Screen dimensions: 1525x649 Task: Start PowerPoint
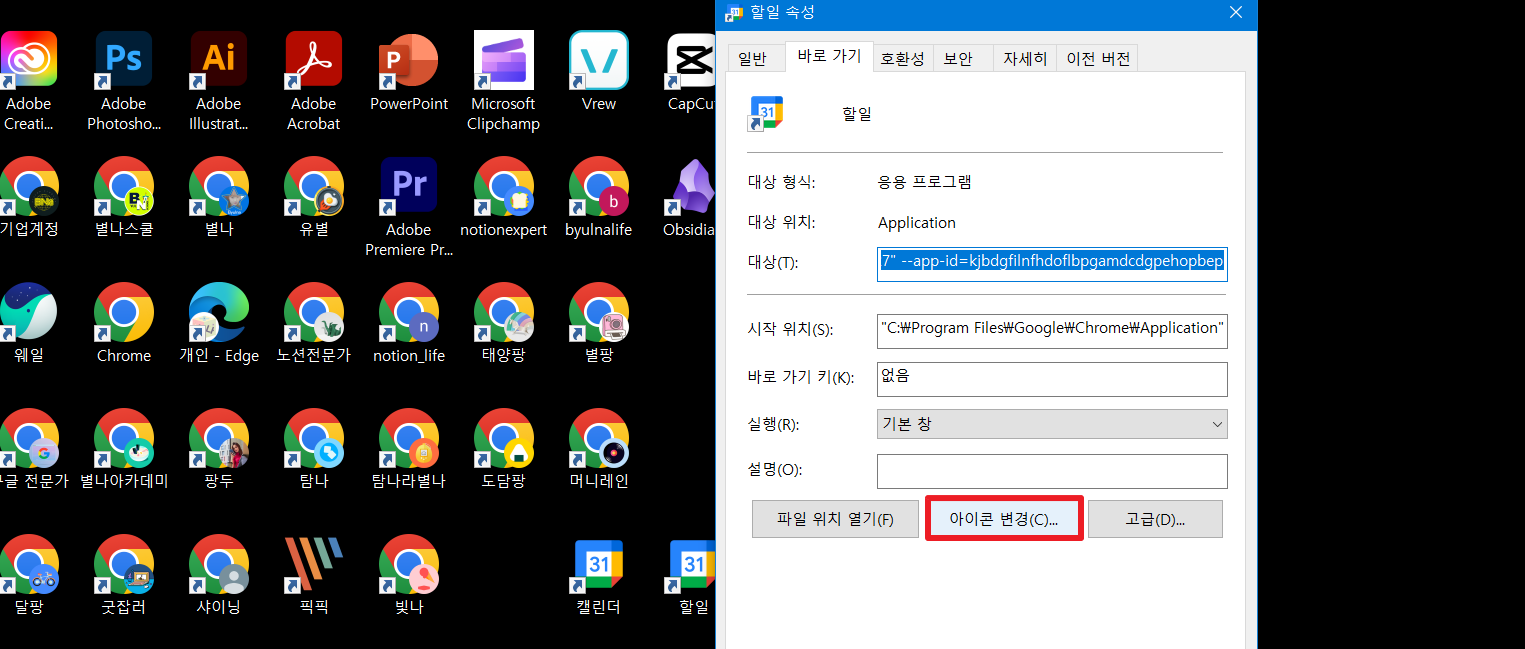click(x=408, y=60)
